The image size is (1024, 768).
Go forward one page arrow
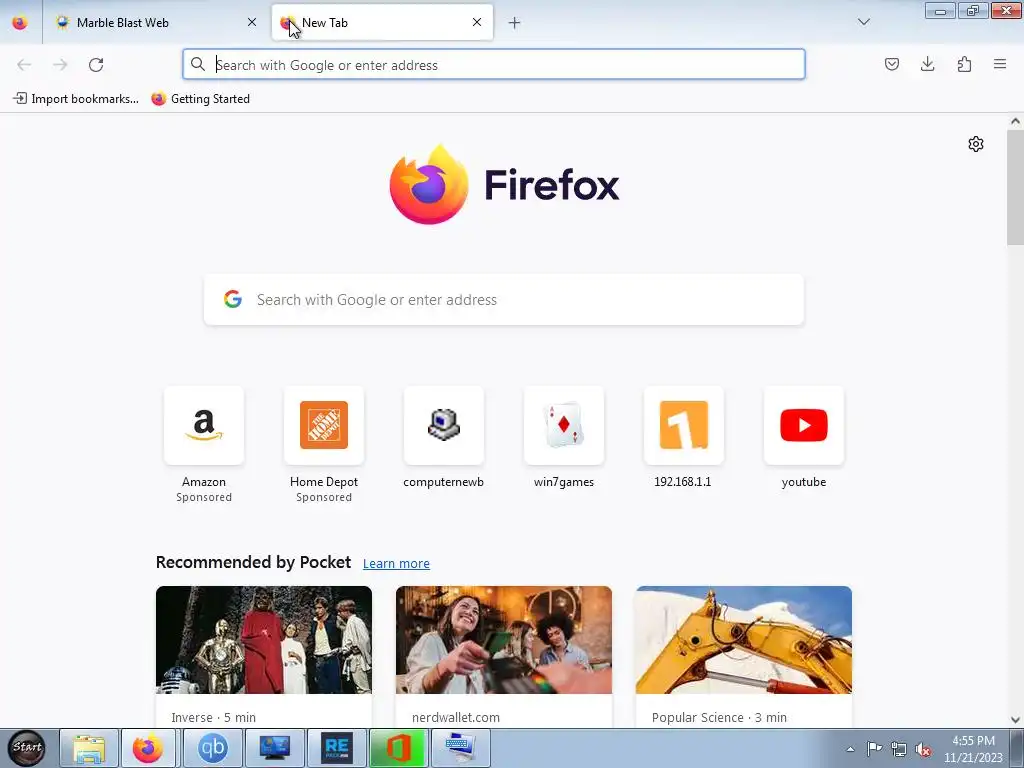click(x=60, y=65)
